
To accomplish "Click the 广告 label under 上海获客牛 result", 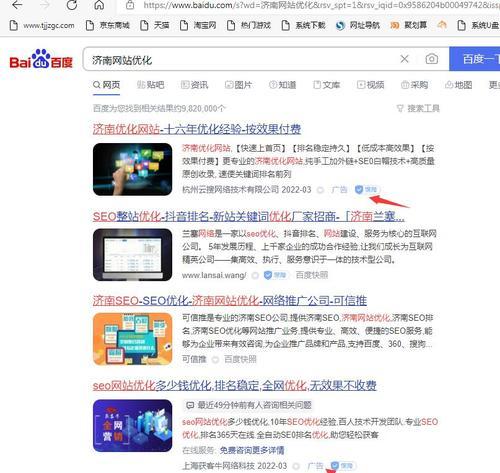I will pyautogui.click(x=315, y=466).
